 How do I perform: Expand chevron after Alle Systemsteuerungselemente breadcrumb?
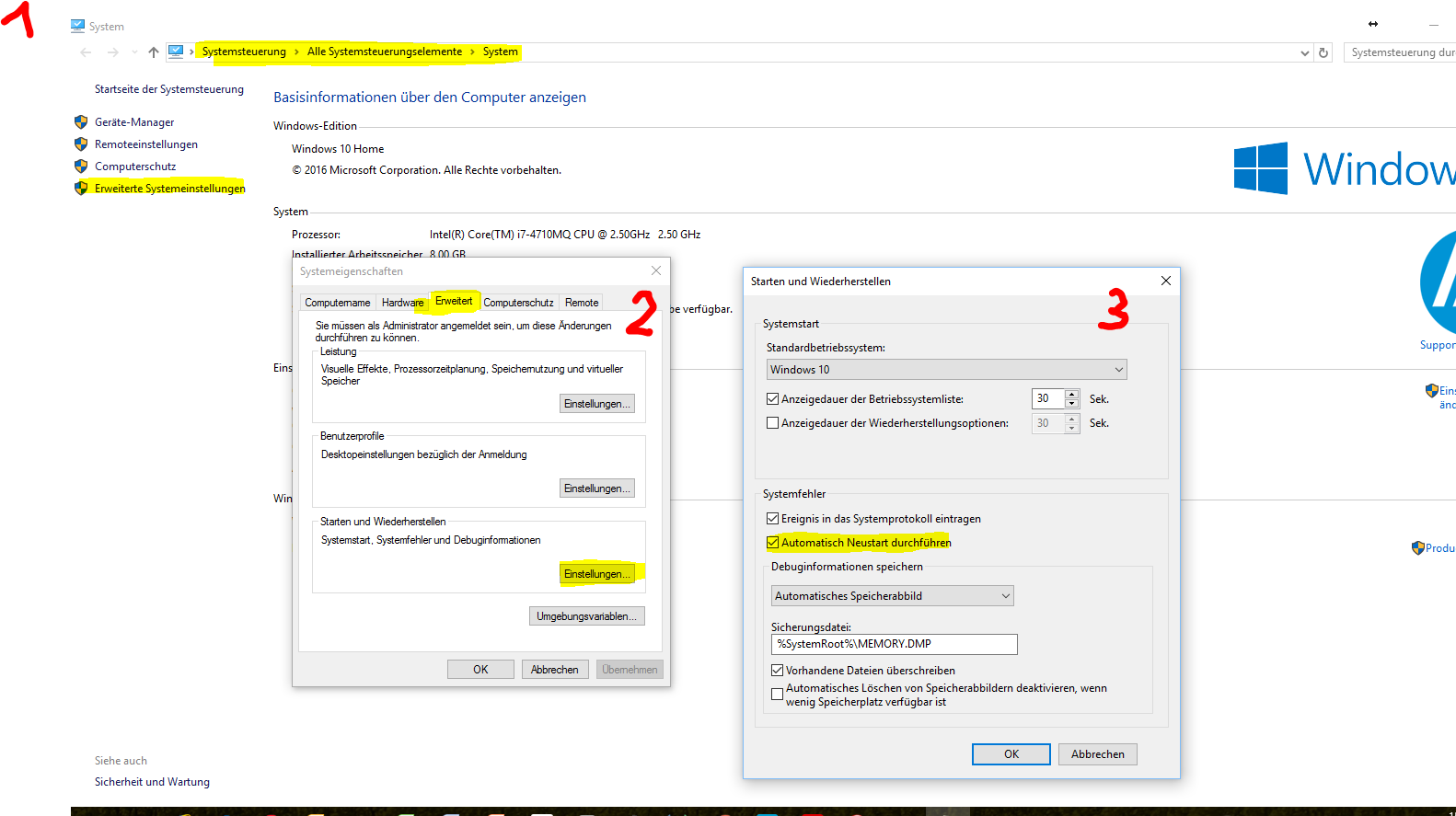pos(472,52)
